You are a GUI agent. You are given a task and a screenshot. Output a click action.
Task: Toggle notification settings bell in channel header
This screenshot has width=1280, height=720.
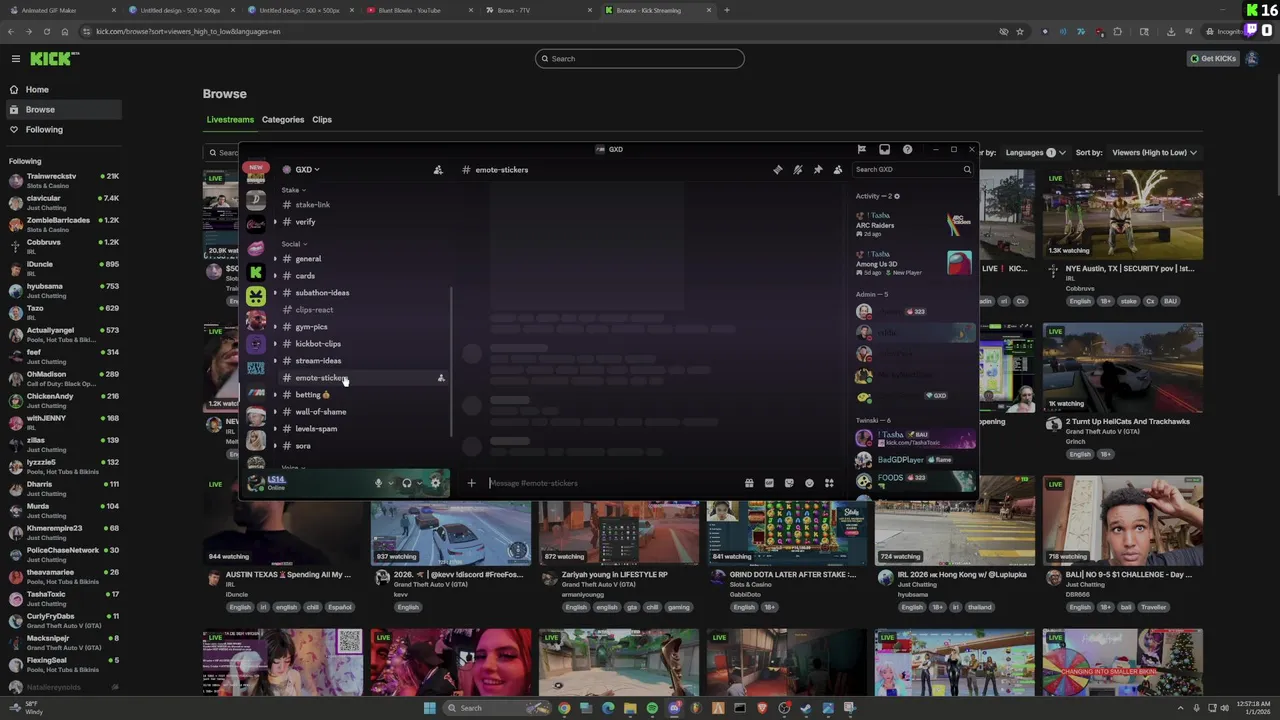(798, 170)
